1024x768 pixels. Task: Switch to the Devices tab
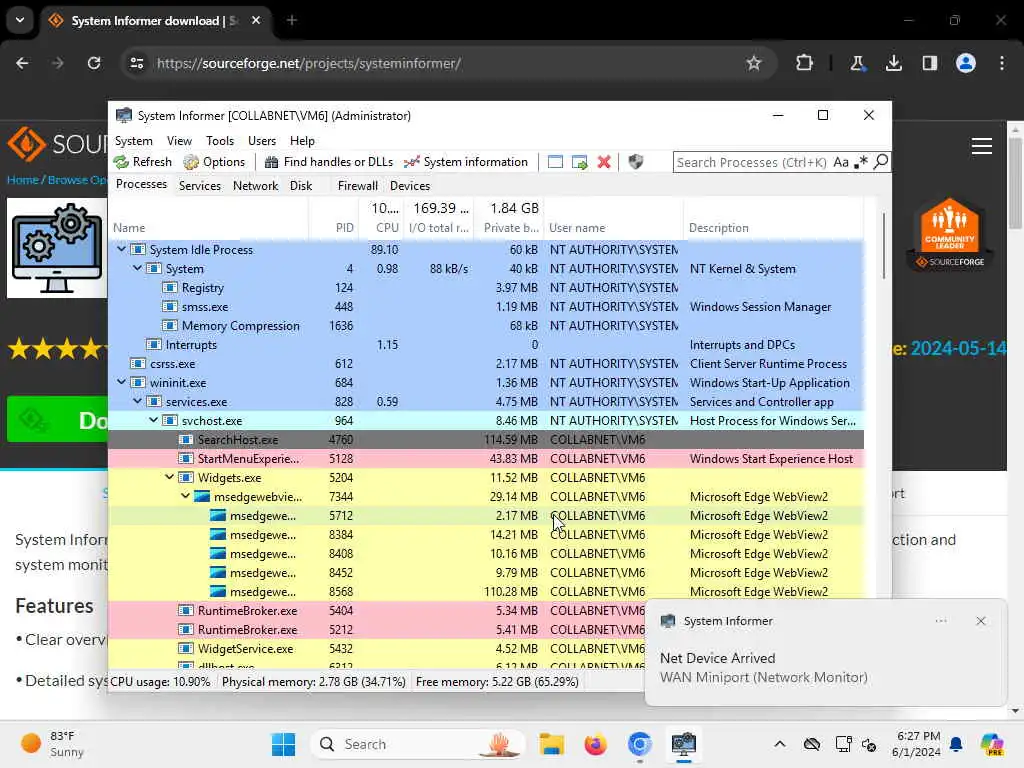point(410,185)
